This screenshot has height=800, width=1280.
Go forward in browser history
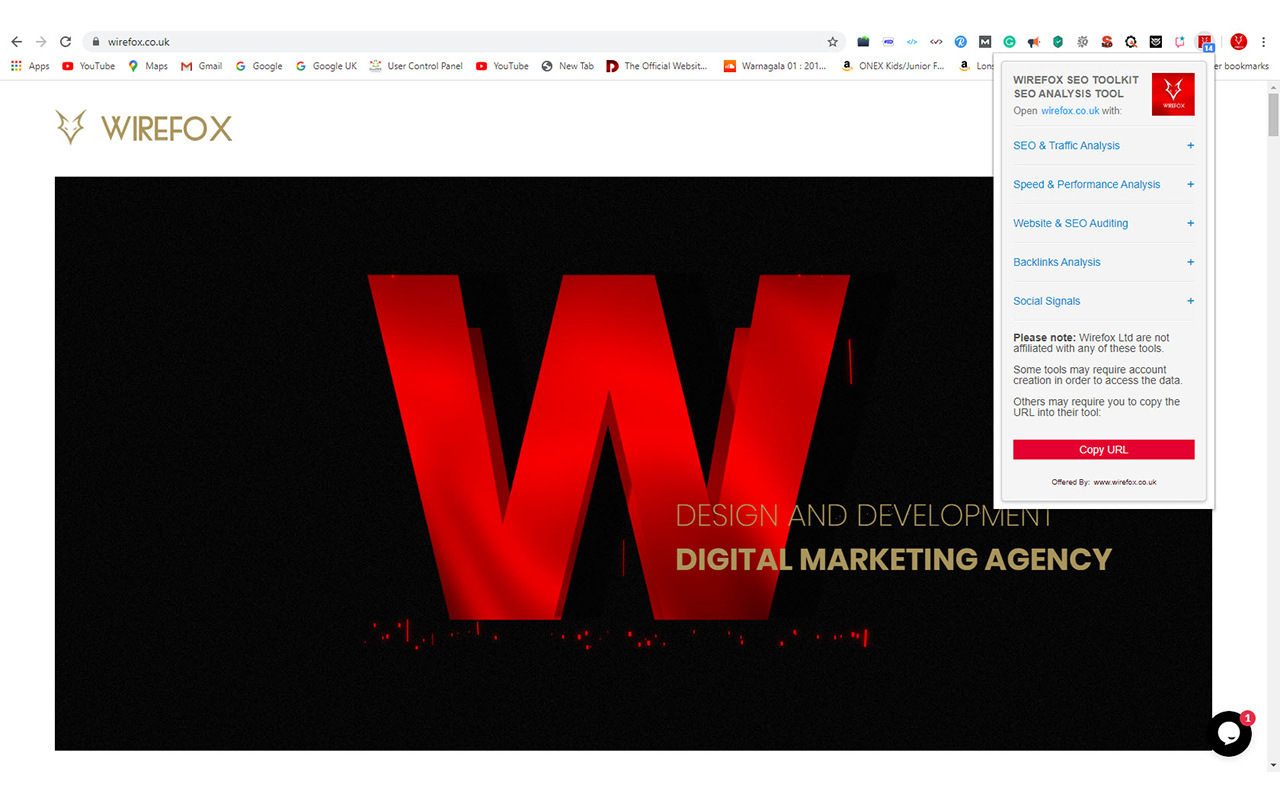point(41,42)
